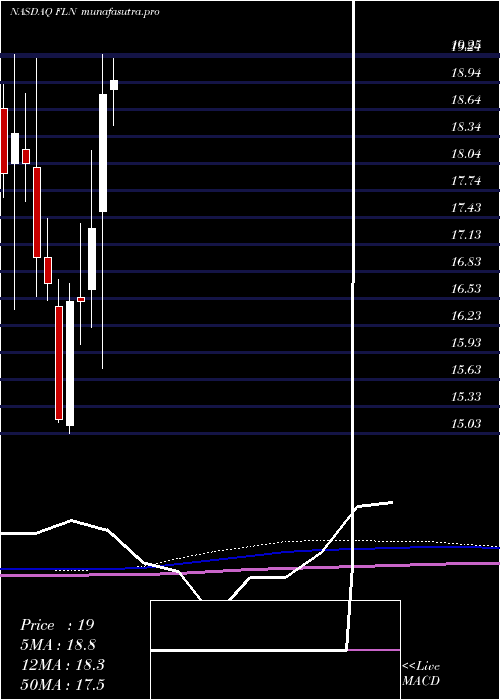Click the 15.63 price axis label

[x=466, y=370]
